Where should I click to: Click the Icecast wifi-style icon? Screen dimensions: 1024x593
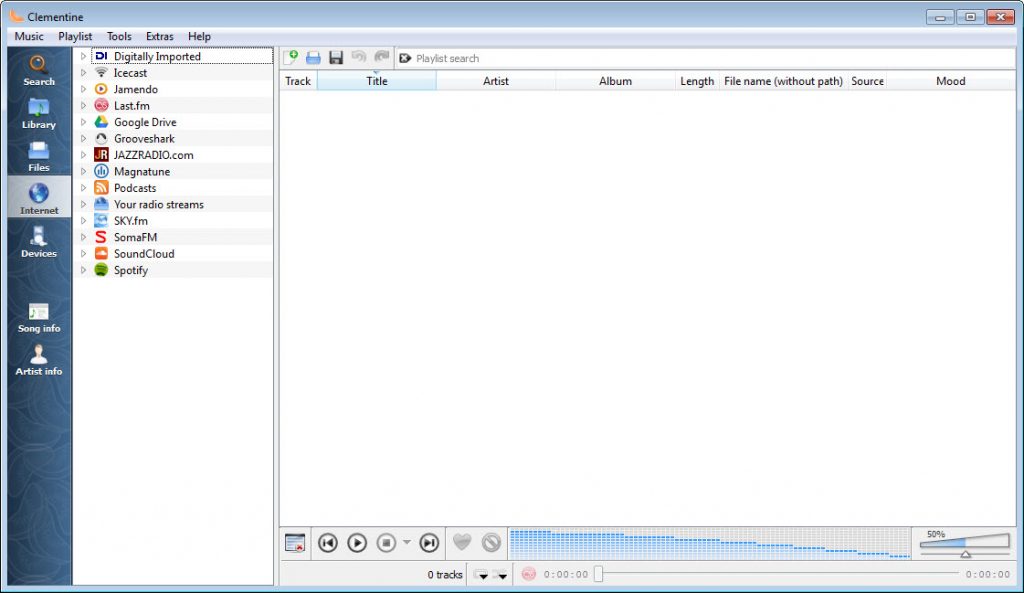pyautogui.click(x=101, y=72)
